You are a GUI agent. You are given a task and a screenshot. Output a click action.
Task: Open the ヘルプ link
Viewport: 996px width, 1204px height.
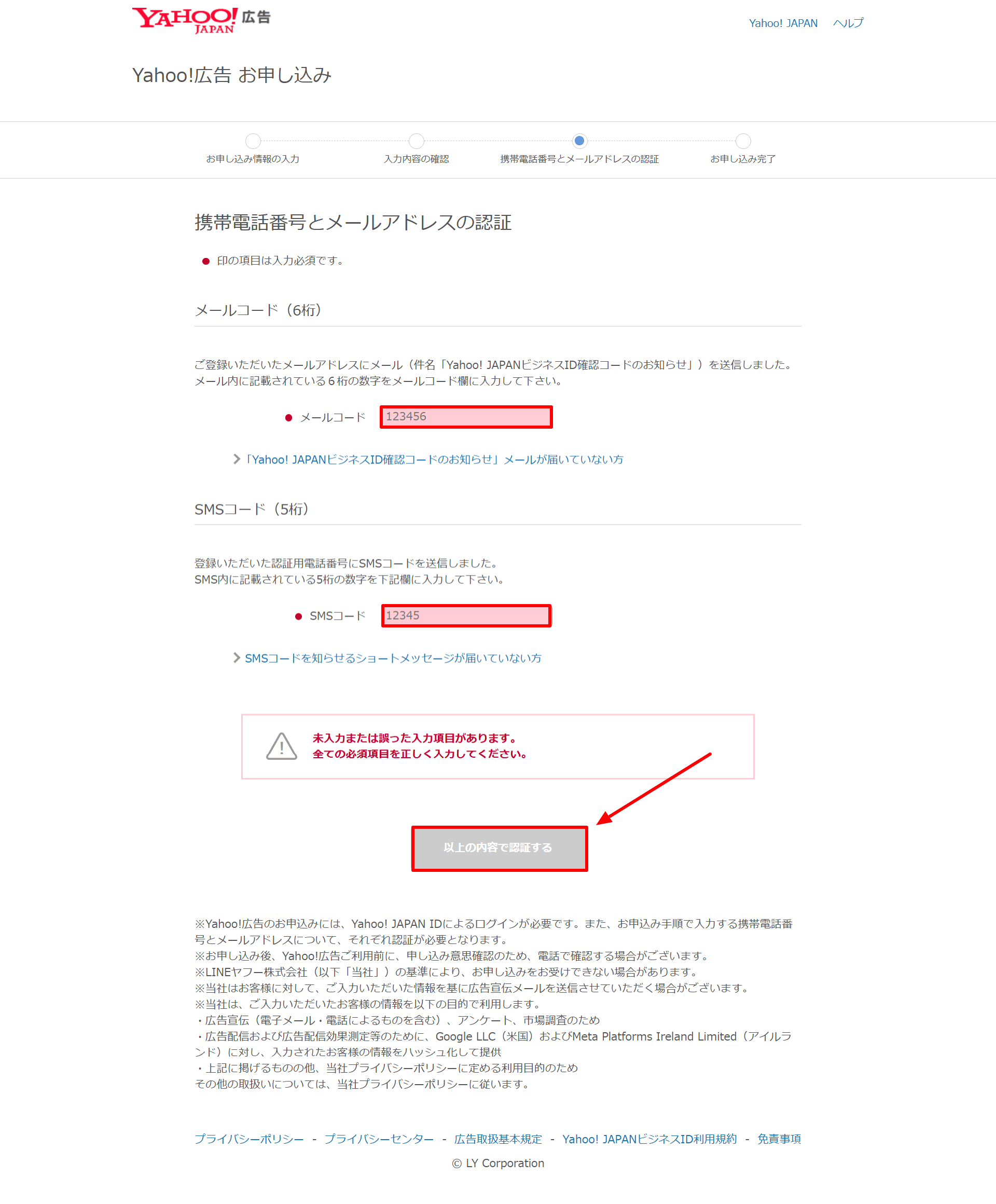coord(848,23)
